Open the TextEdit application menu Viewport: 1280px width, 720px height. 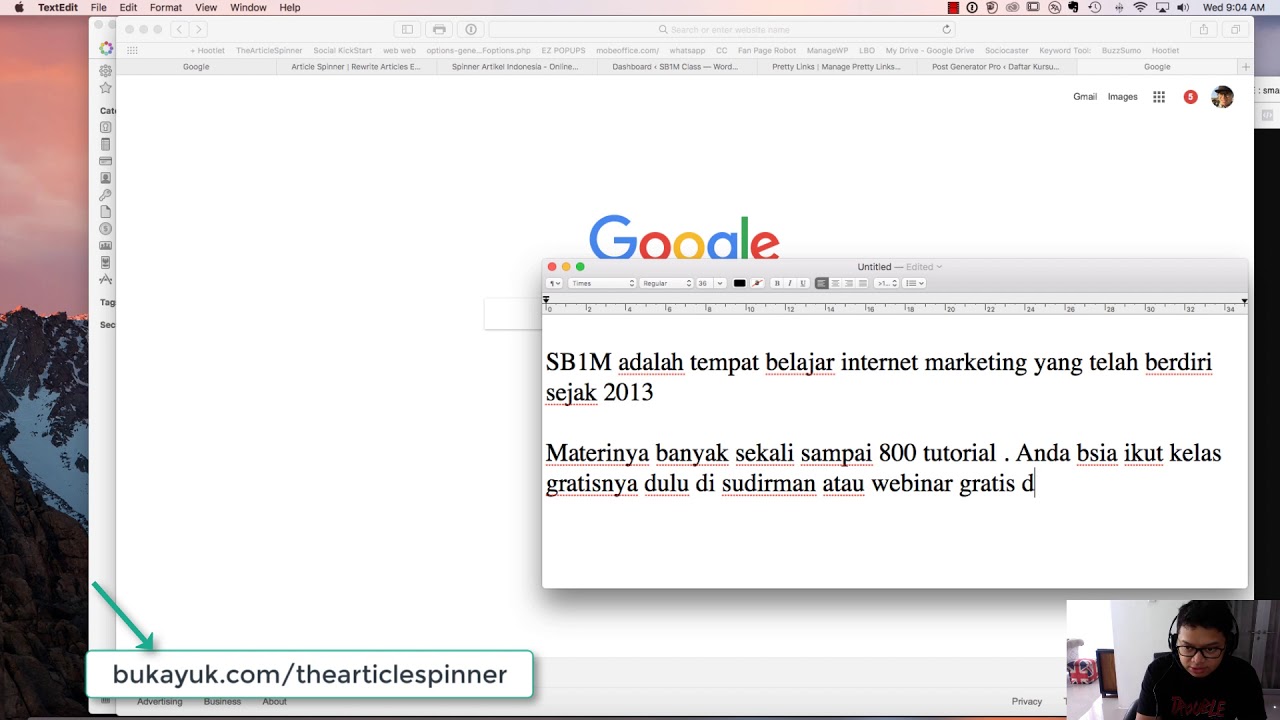(58, 7)
